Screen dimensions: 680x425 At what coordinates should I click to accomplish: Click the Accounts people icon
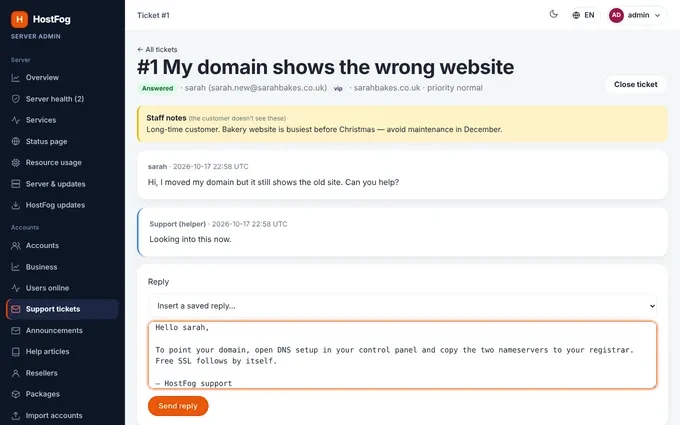(x=16, y=245)
